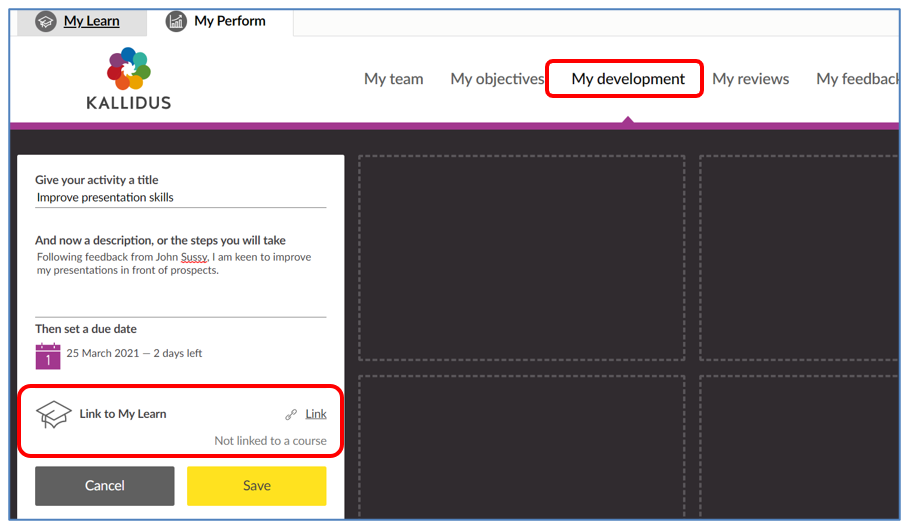Click the Not linked to a course text
The image size is (907, 527).
(x=270, y=441)
